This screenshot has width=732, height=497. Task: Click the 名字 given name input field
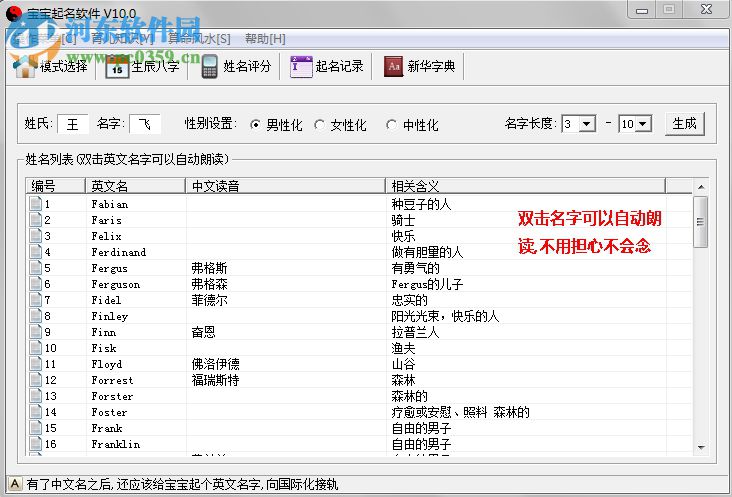coord(145,124)
